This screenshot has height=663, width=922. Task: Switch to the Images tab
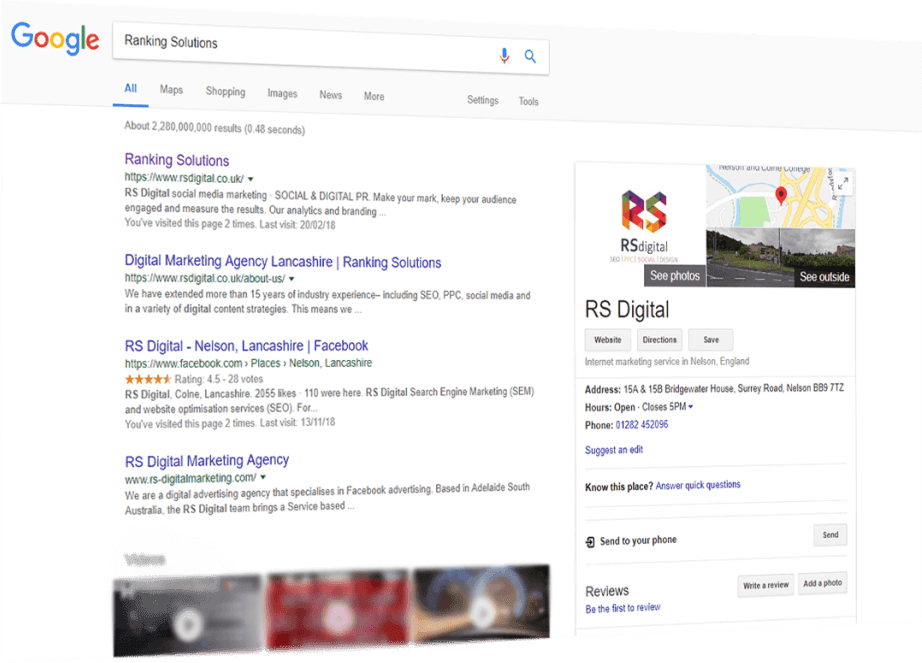coord(282,94)
